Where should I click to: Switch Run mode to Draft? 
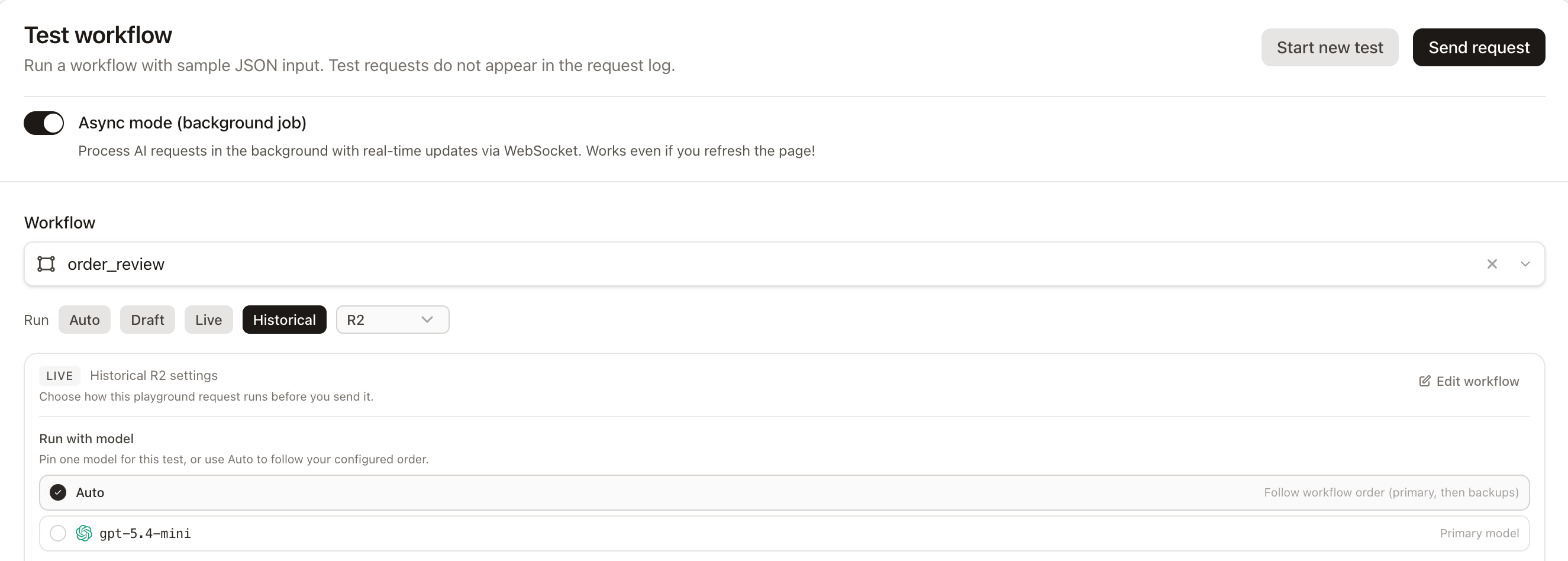click(147, 320)
